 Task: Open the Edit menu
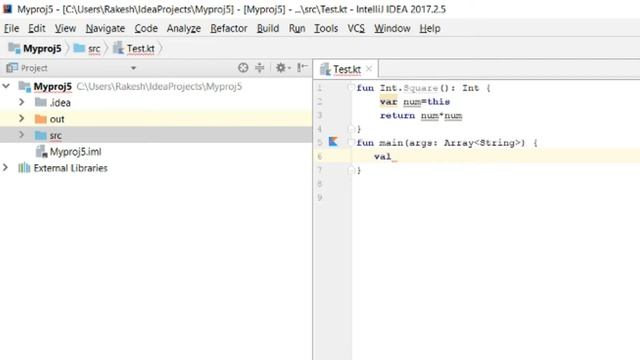point(36,29)
